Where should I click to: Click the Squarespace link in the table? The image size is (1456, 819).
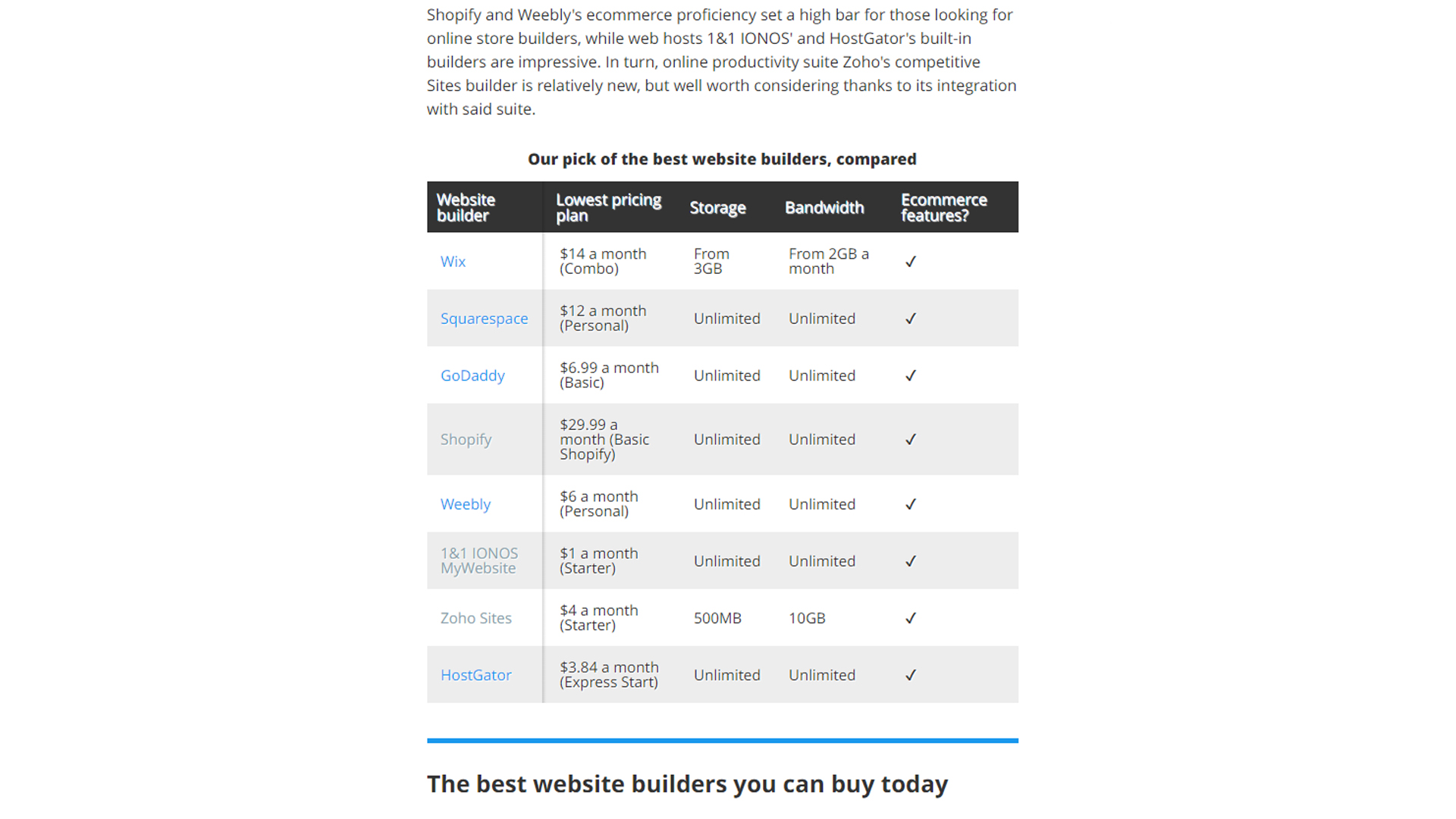484,318
